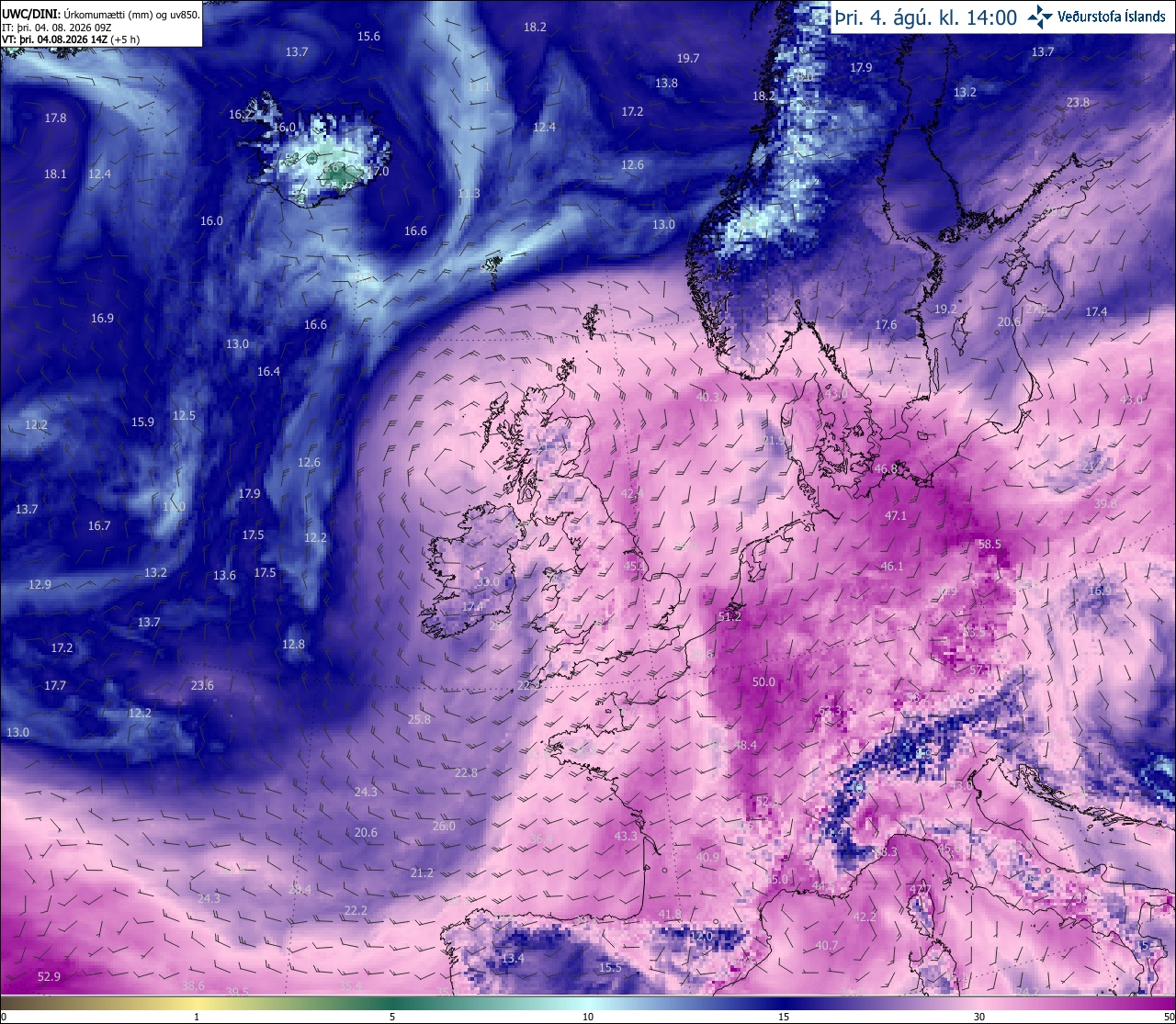Click the 47.1 value label

895,516
